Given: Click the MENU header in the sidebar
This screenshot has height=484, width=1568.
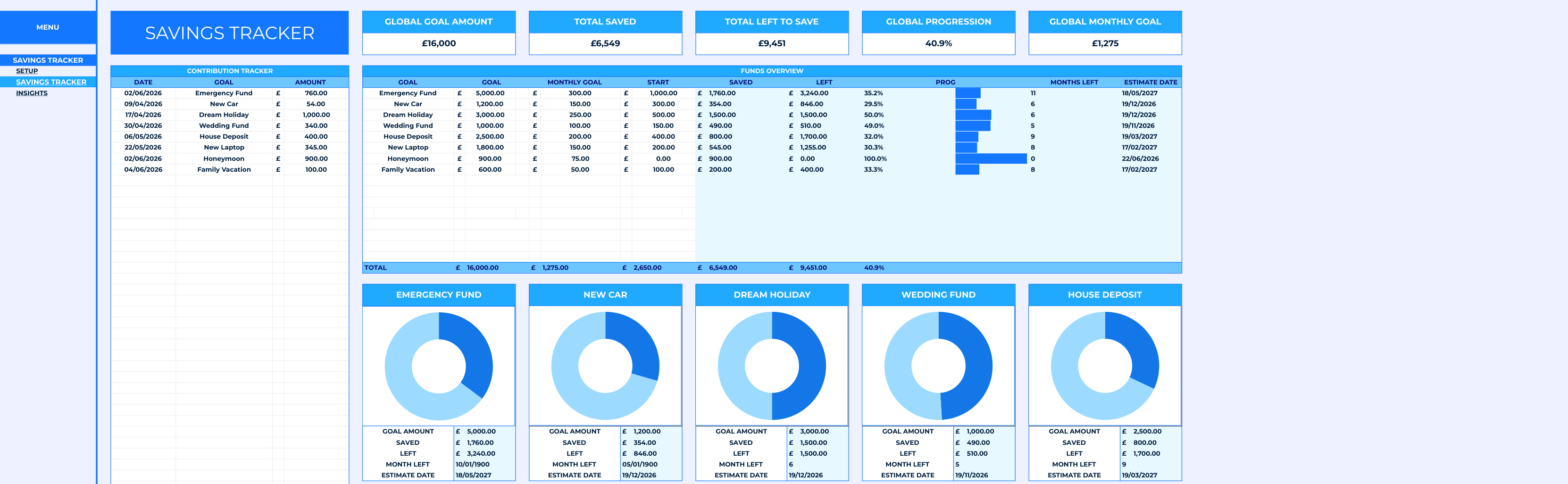Looking at the screenshot, I should click(48, 27).
